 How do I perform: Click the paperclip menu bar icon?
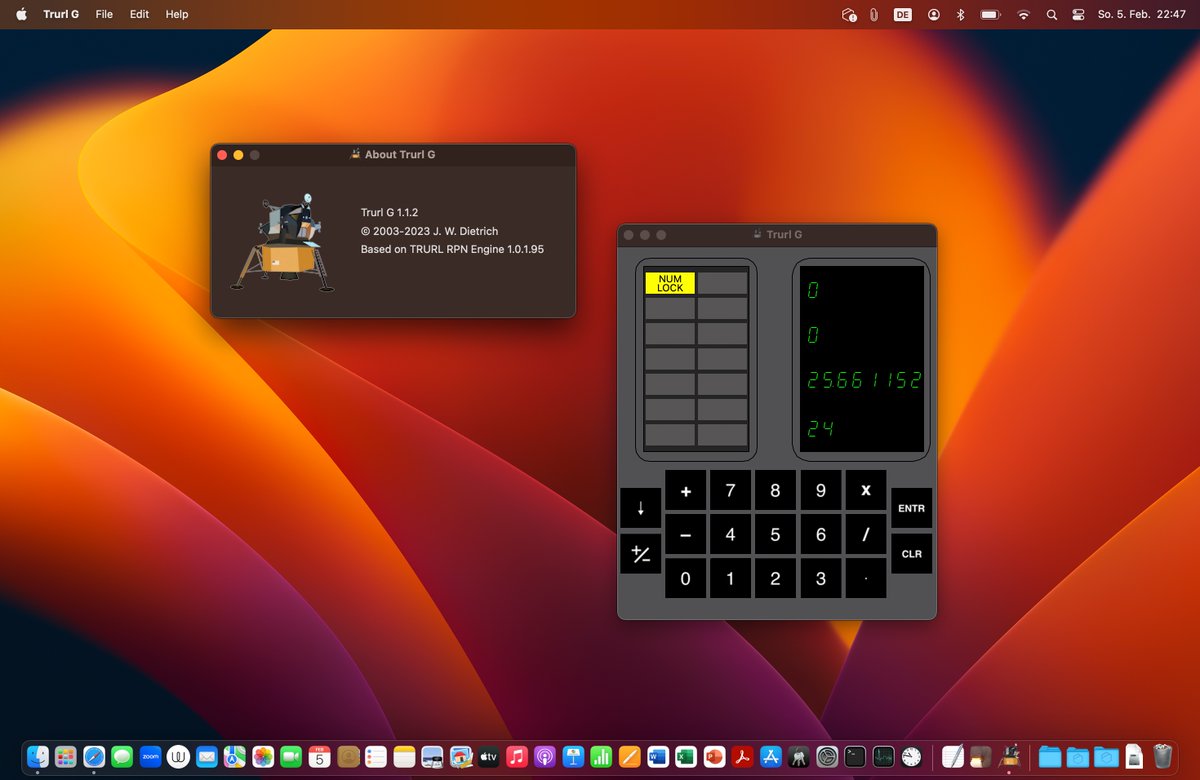pos(874,14)
